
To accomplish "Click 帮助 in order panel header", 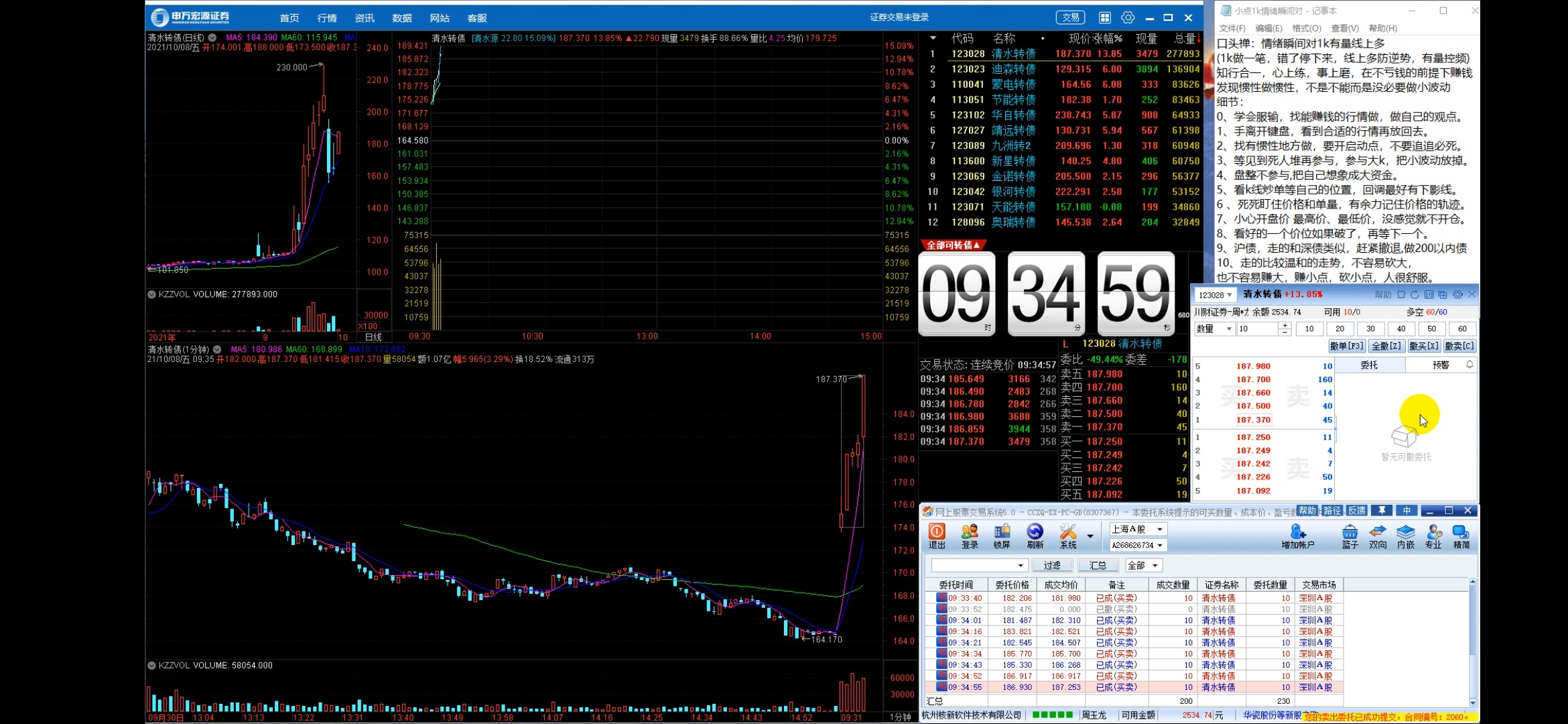I will [x=1383, y=295].
